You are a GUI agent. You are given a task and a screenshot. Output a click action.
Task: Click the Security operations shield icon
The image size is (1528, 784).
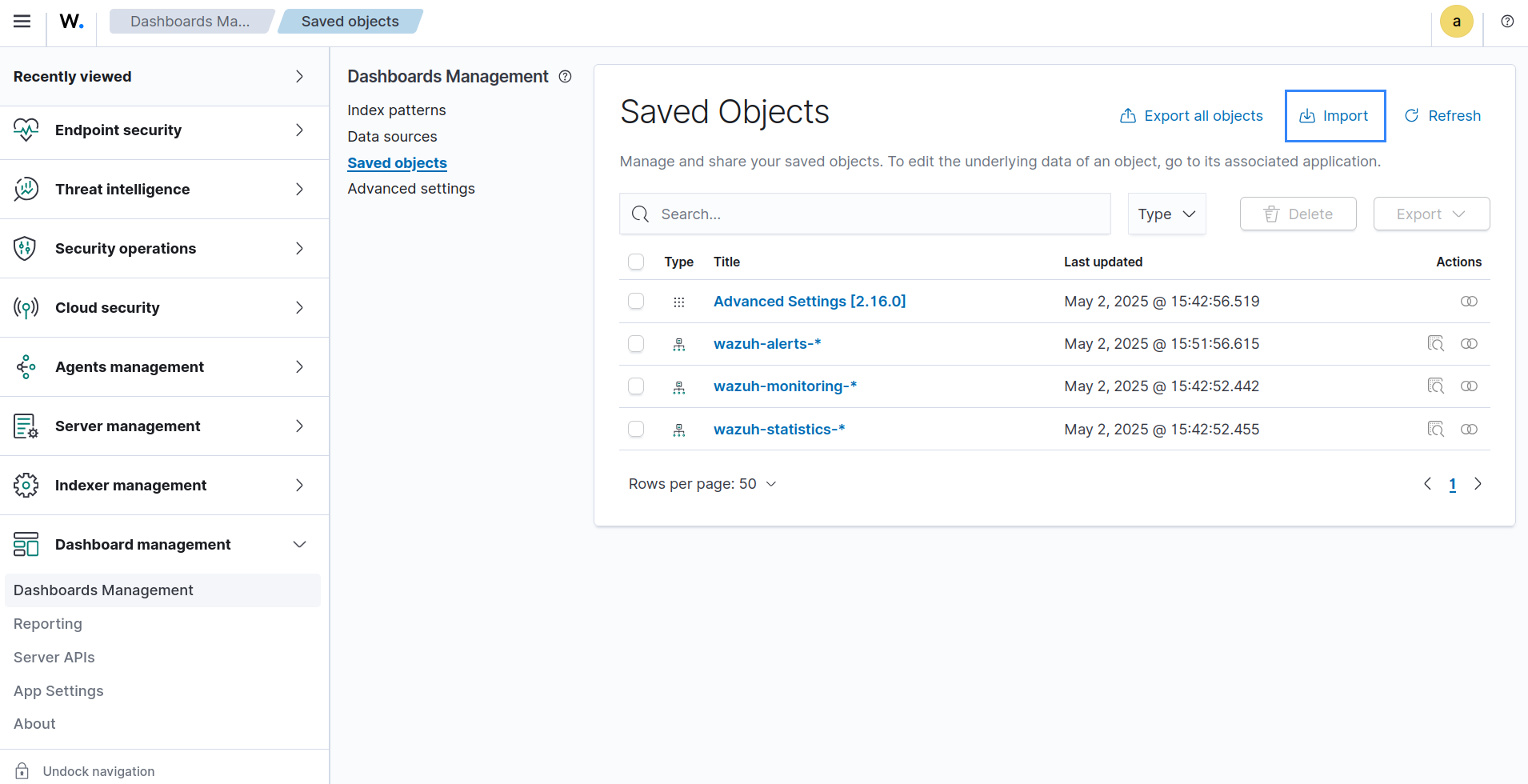[26, 248]
